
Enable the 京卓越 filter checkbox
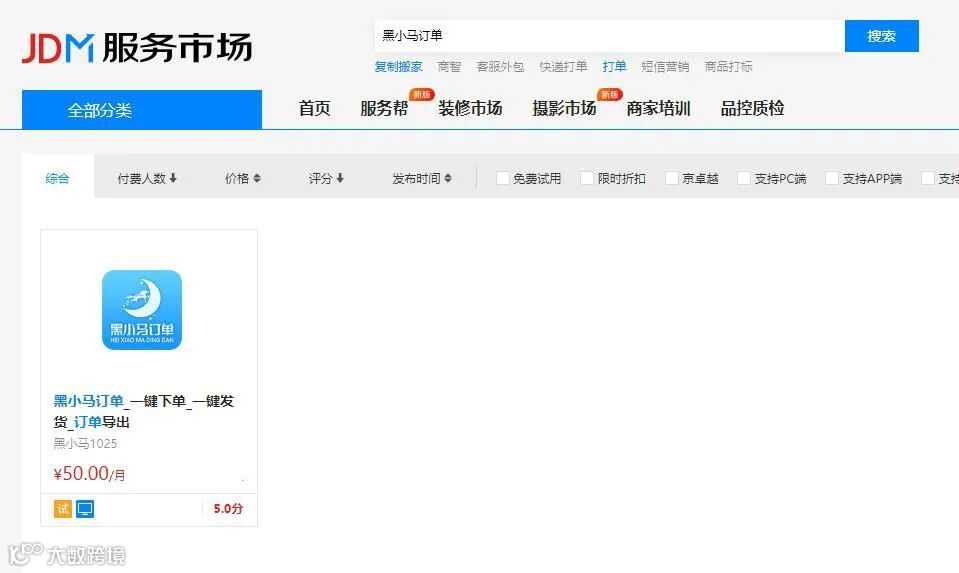coord(672,178)
